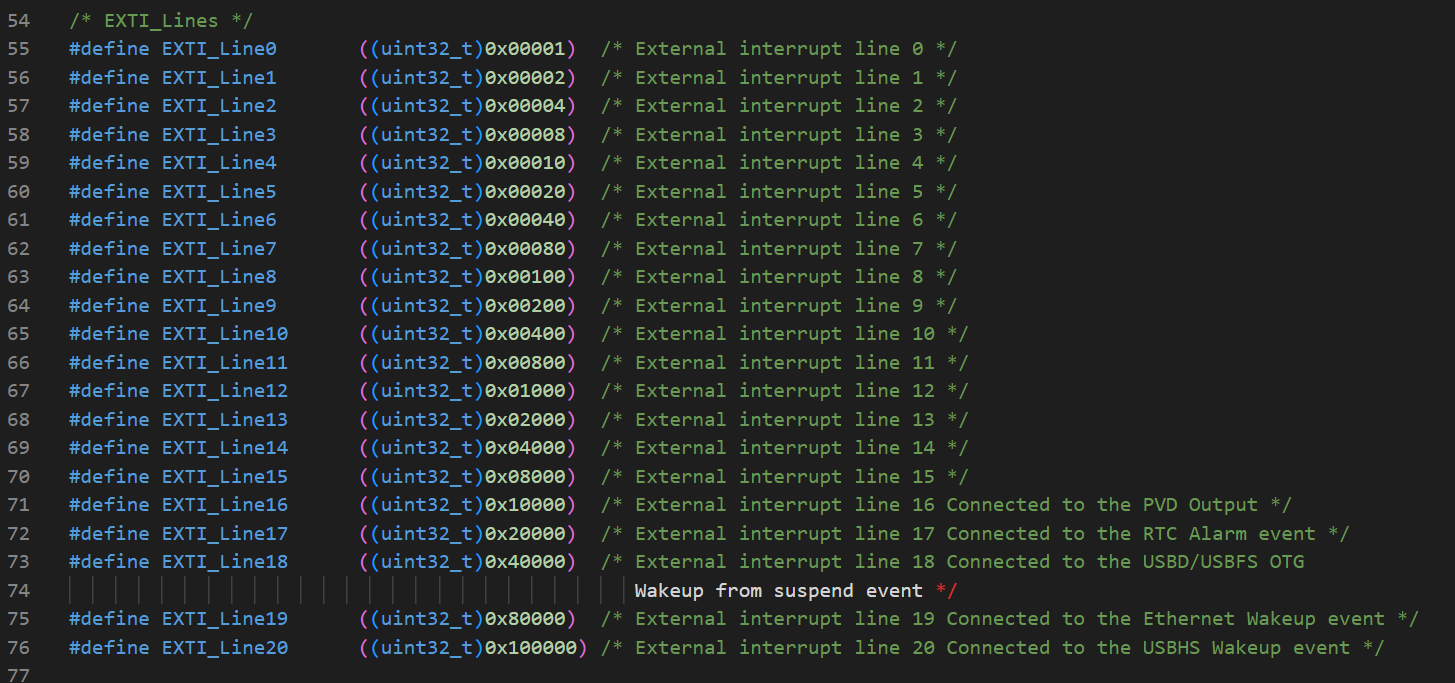The width and height of the screenshot is (1455, 683).
Task: Click line number 77 in the gutter
Action: [x=18, y=676]
